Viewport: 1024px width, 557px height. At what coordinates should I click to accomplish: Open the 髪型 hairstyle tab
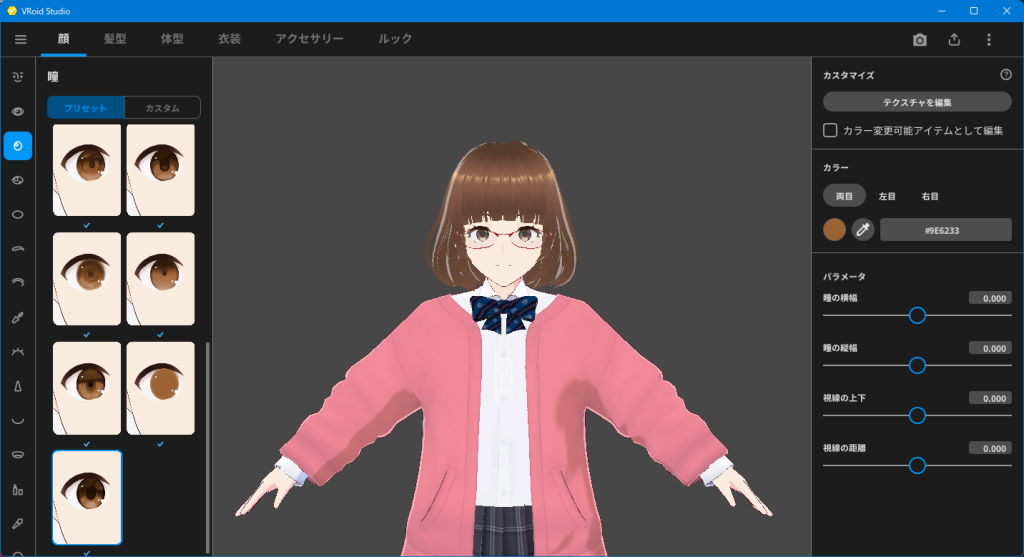115,39
